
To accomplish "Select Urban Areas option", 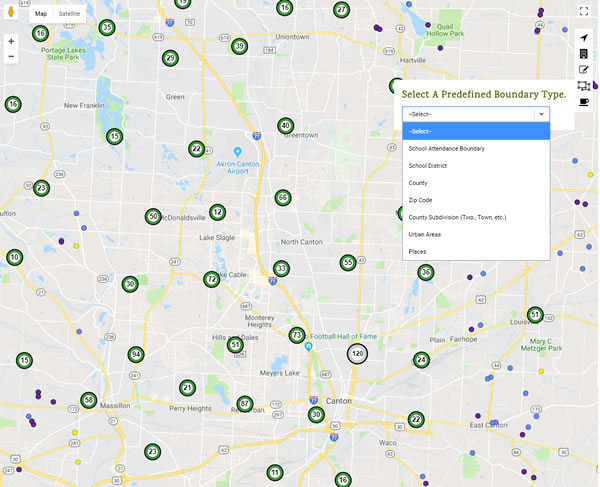I will [425, 234].
